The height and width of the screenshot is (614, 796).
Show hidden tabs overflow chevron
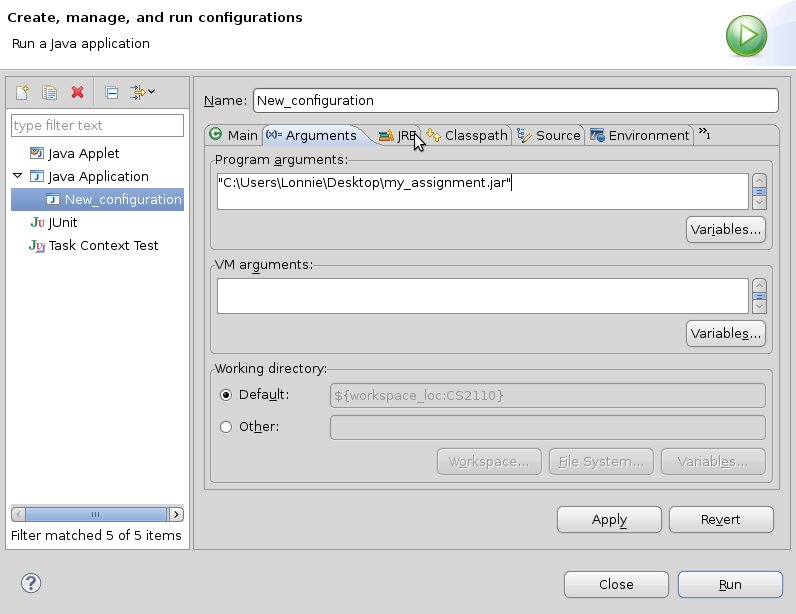pyautogui.click(x=704, y=134)
